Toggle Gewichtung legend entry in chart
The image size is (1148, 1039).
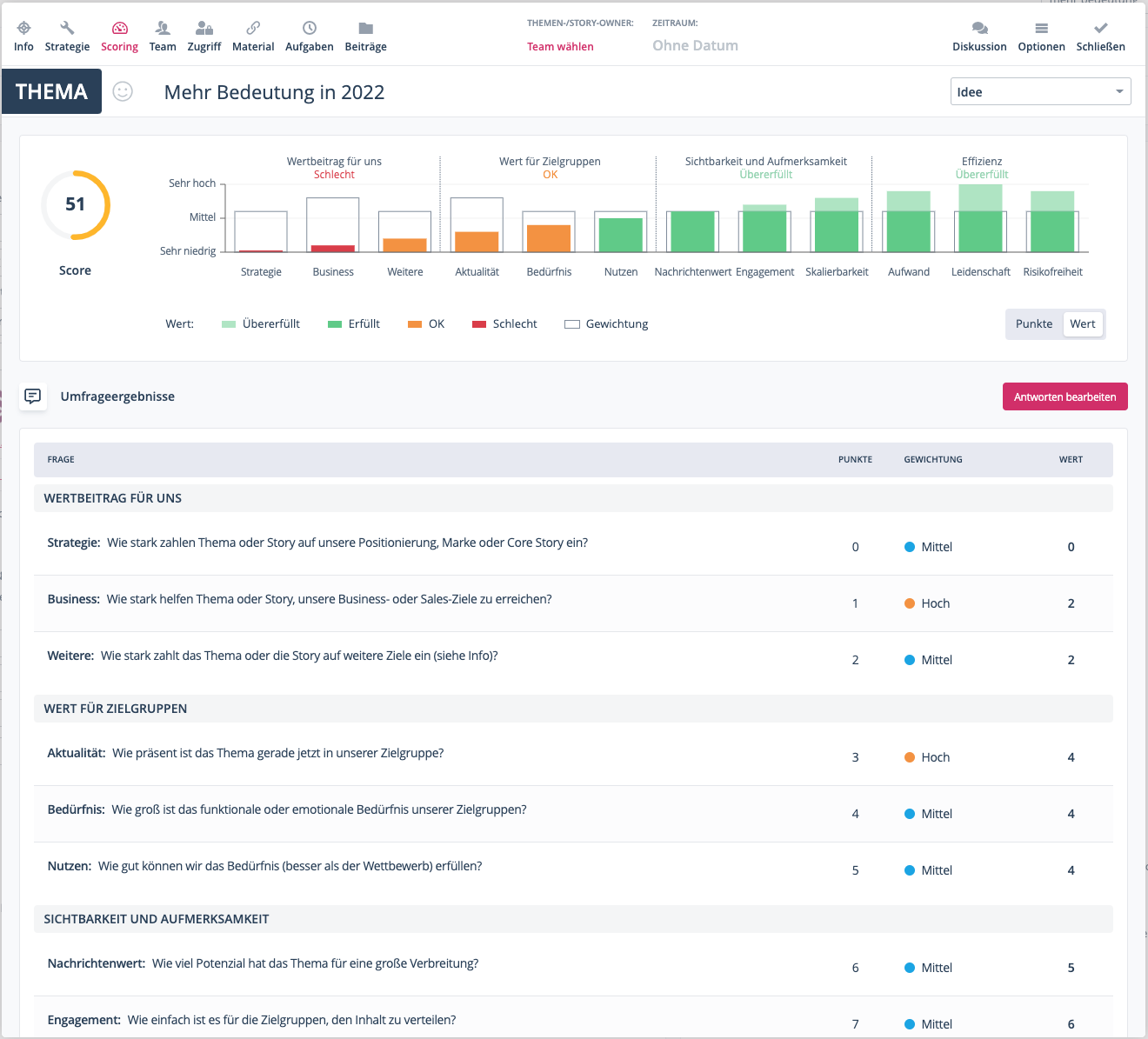click(x=607, y=324)
